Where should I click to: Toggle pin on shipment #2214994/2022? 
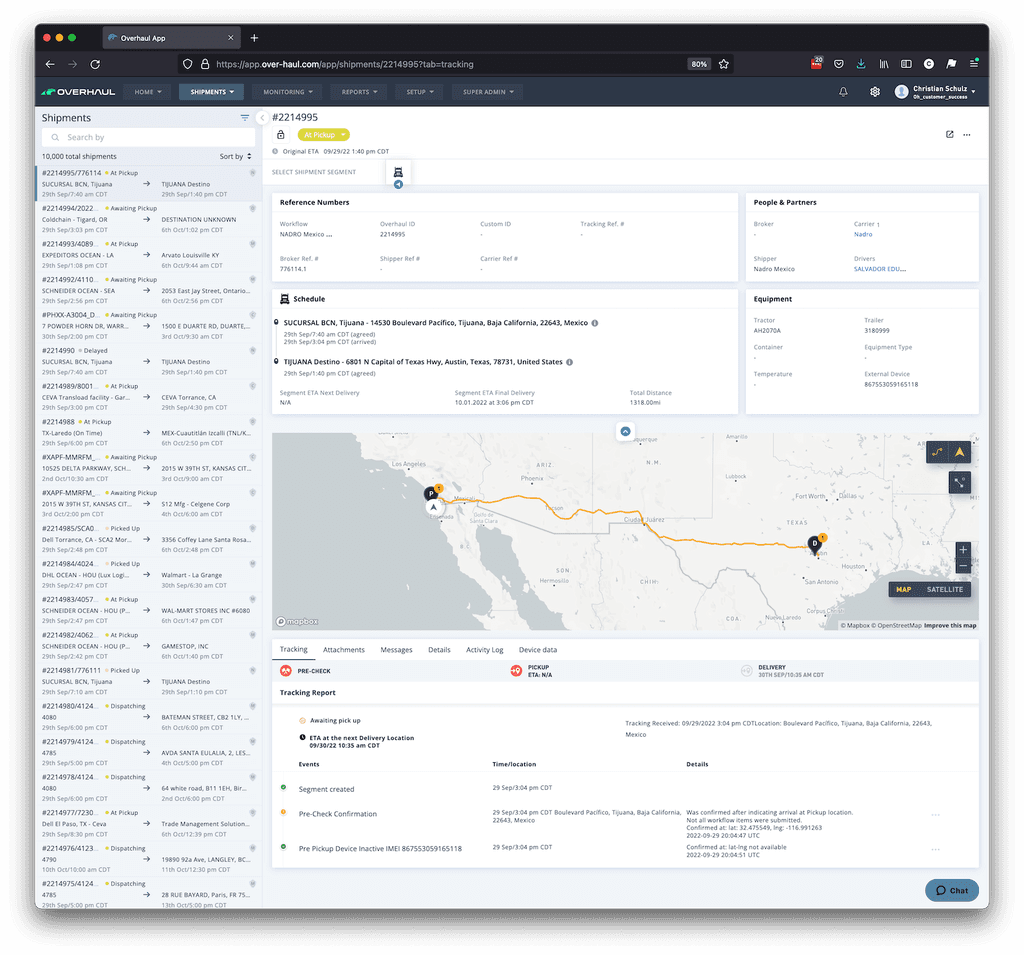(253, 208)
